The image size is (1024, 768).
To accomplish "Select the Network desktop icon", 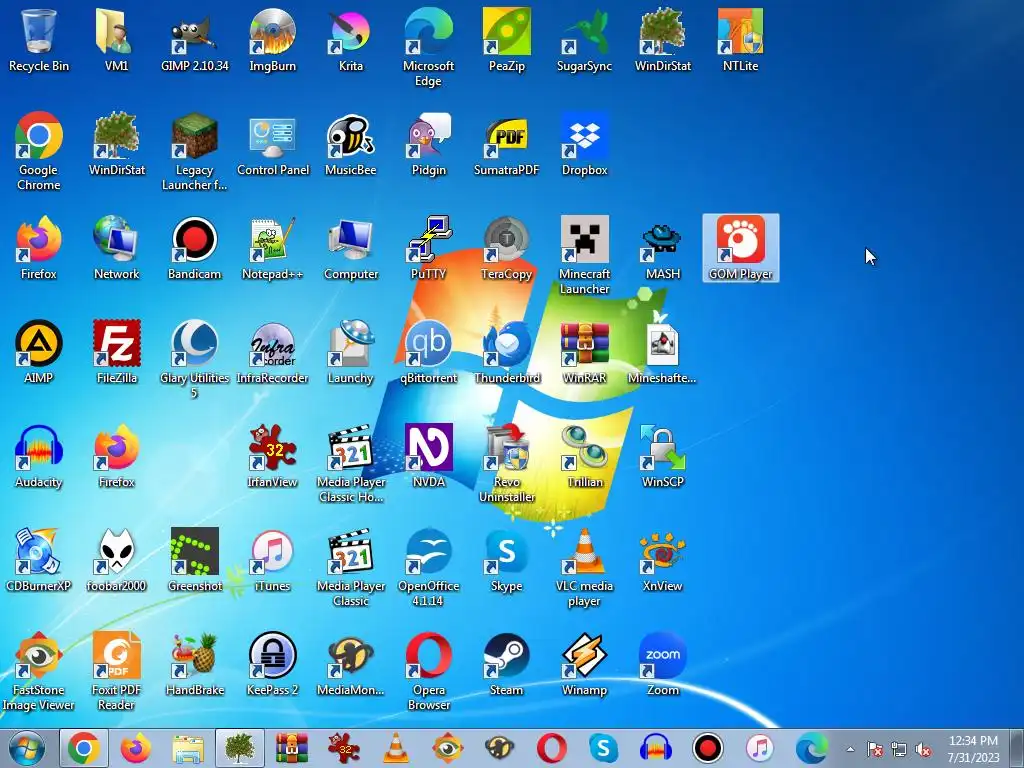I will click(x=116, y=249).
